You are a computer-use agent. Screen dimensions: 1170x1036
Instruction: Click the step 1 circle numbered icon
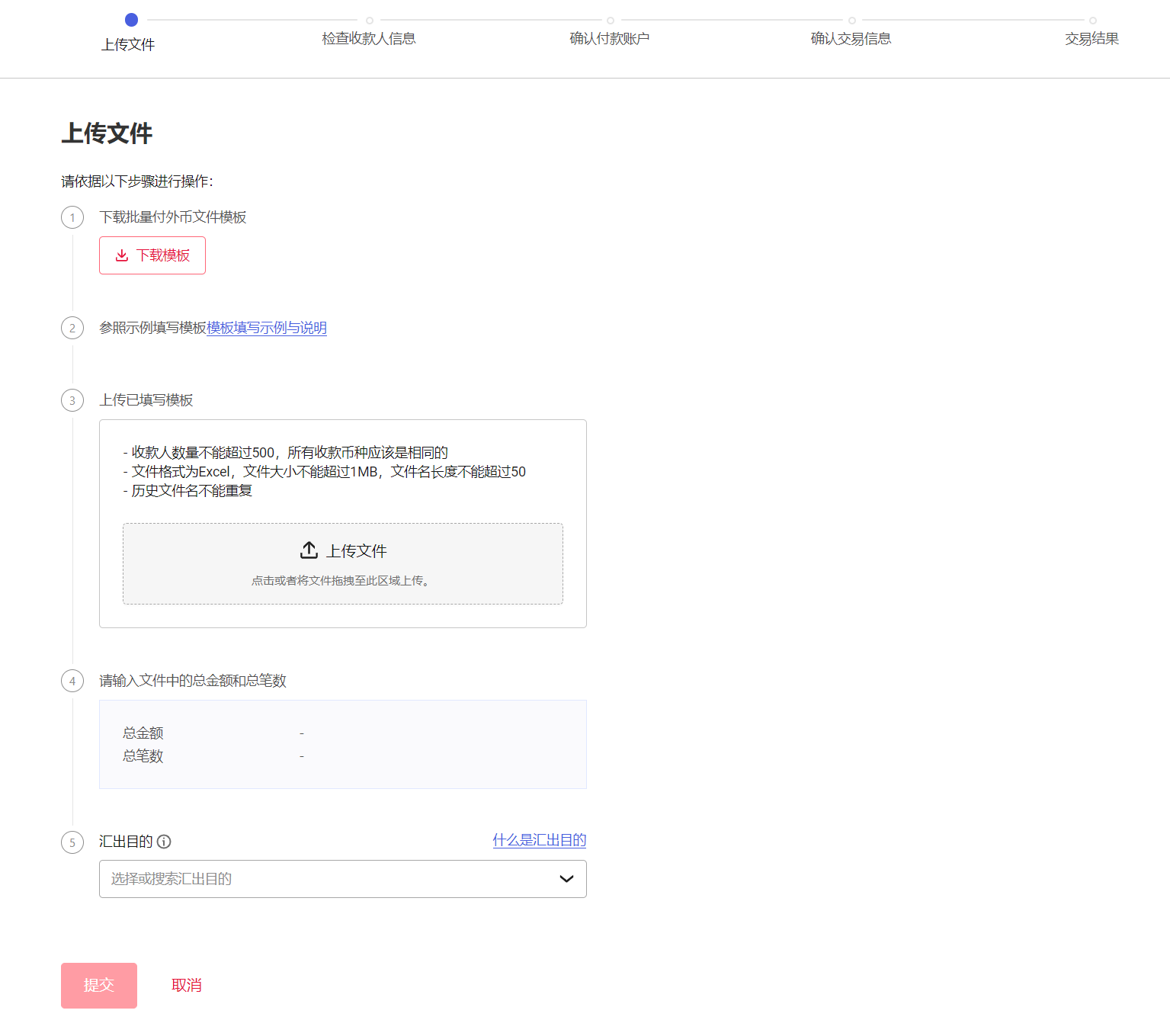pos(72,217)
